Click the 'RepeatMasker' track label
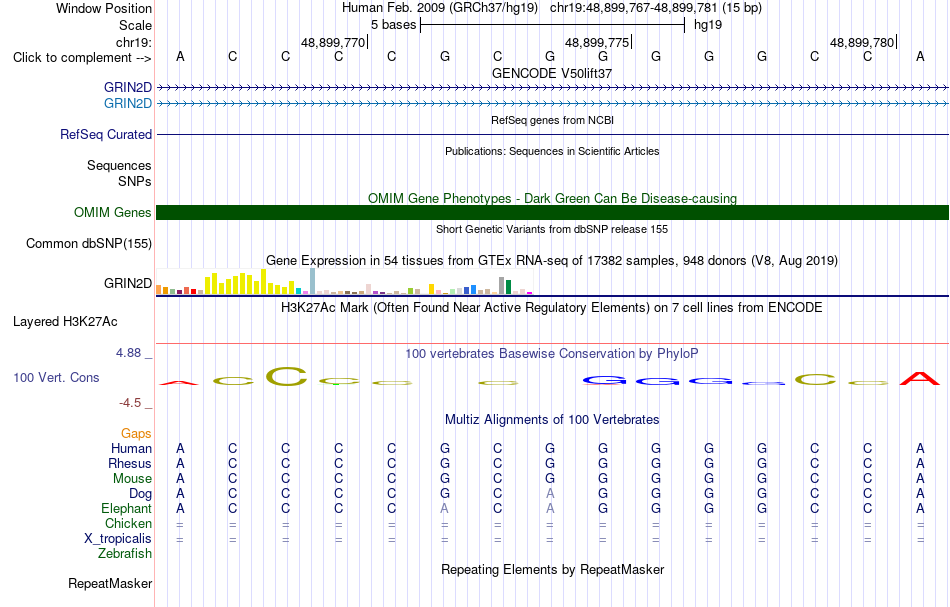 [x=110, y=583]
